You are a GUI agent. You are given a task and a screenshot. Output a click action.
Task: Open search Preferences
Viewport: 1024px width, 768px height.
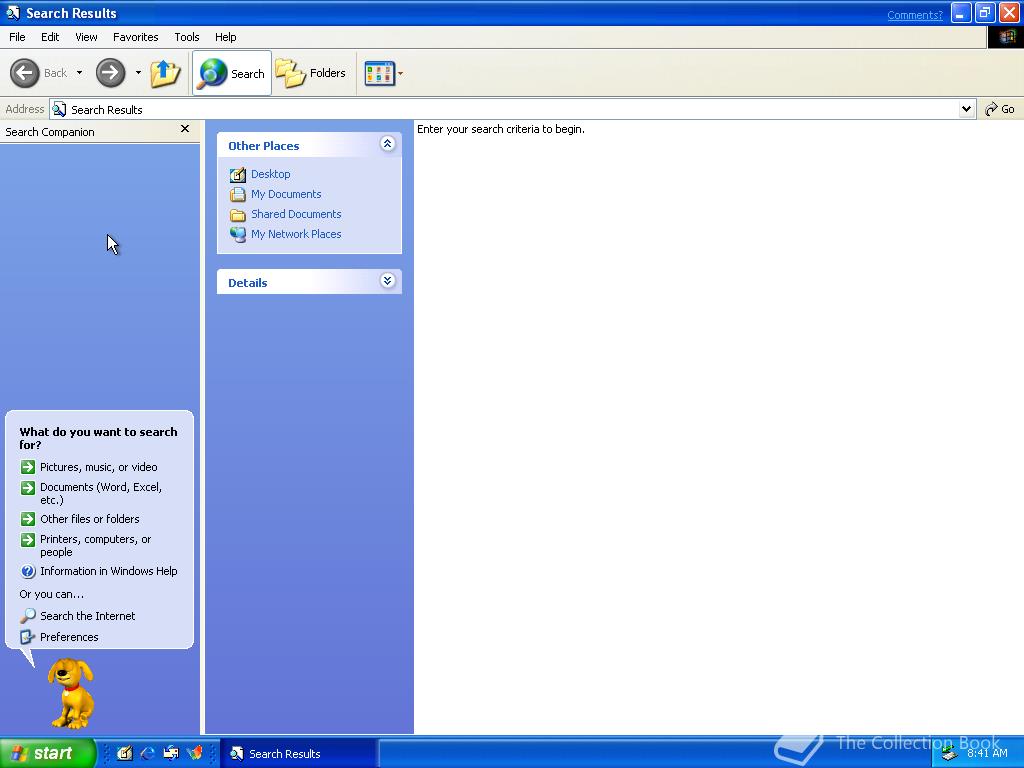click(x=69, y=637)
